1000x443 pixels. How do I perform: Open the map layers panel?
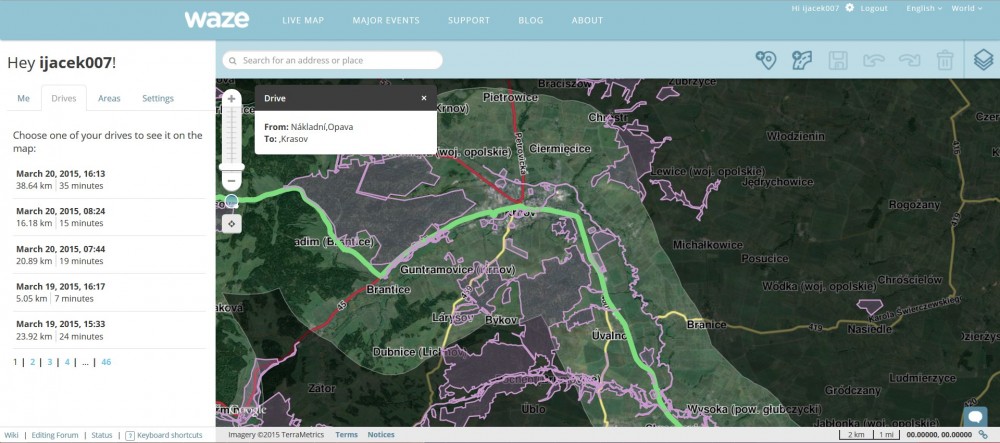983,60
